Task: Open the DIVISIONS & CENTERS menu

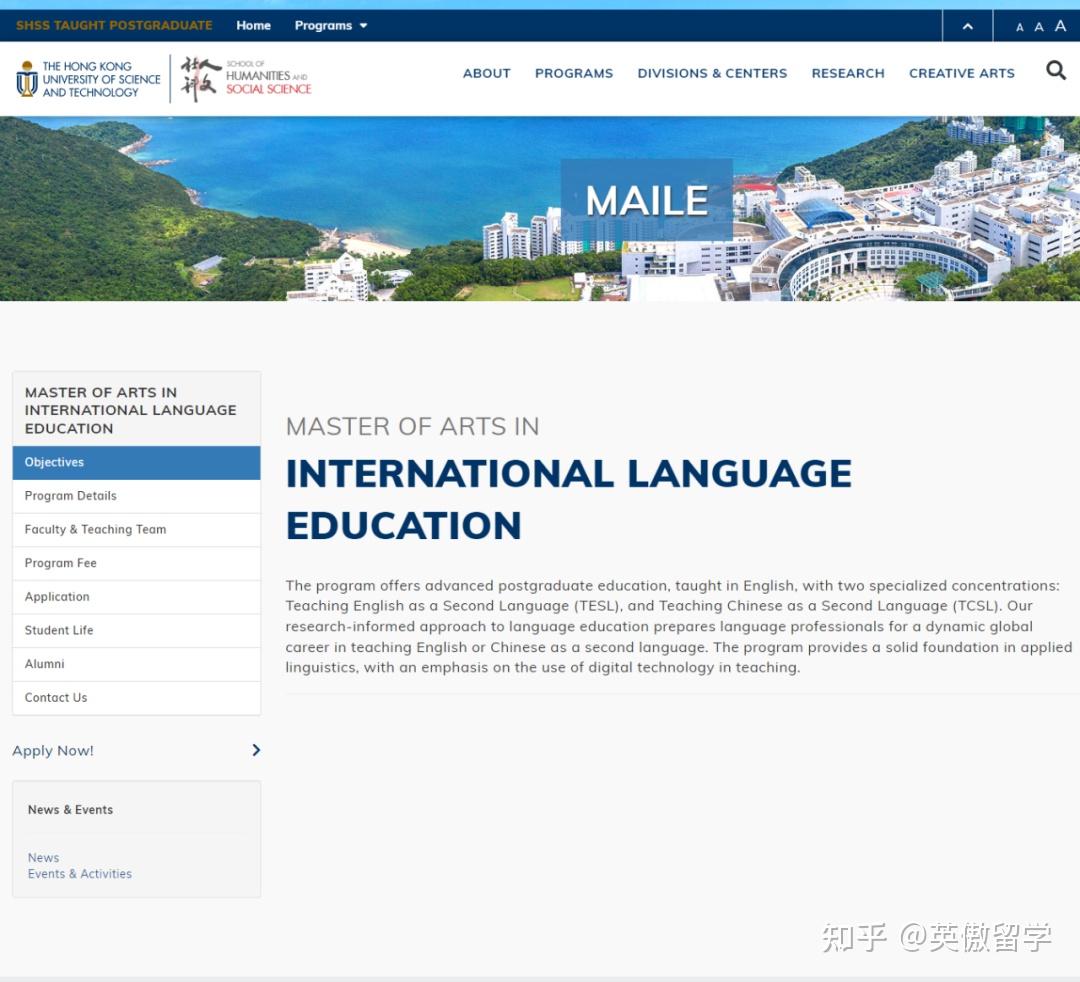Action: coord(712,73)
